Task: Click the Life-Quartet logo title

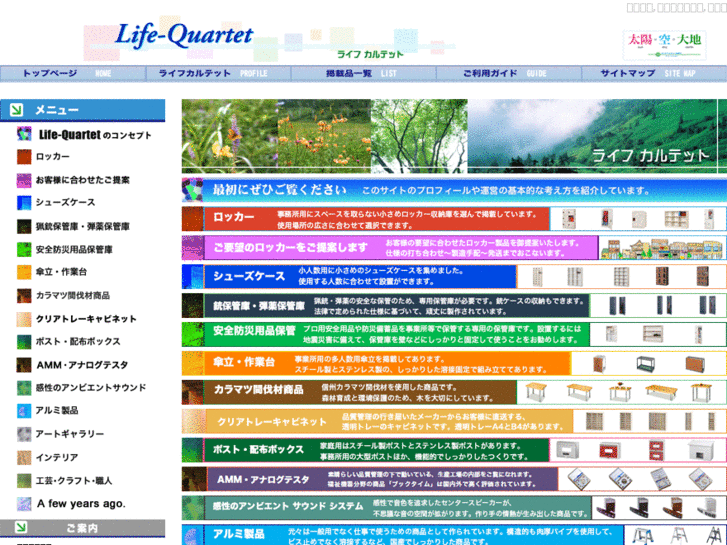Action: pos(184,36)
